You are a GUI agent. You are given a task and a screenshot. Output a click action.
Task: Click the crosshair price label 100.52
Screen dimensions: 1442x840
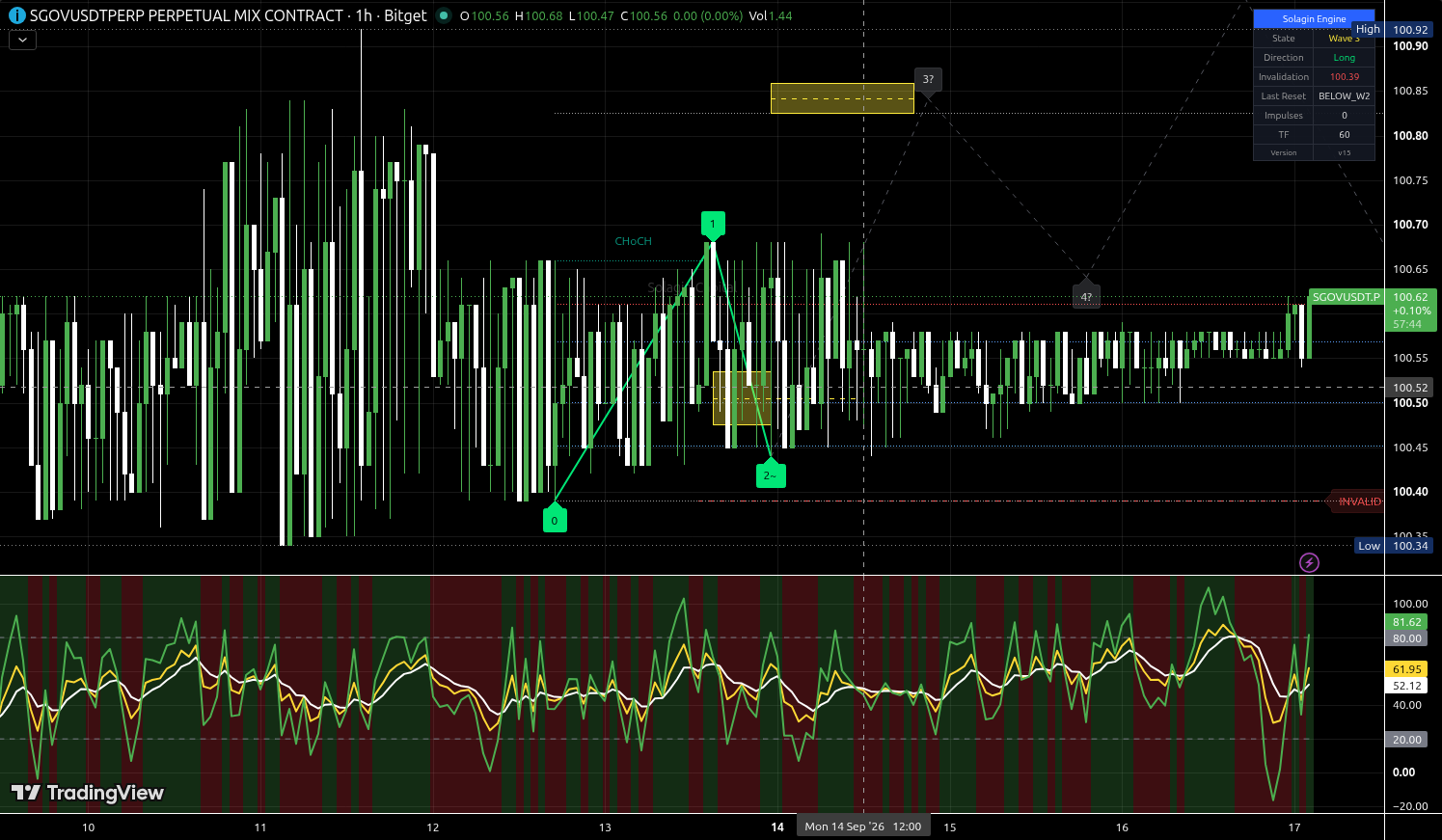point(1410,388)
